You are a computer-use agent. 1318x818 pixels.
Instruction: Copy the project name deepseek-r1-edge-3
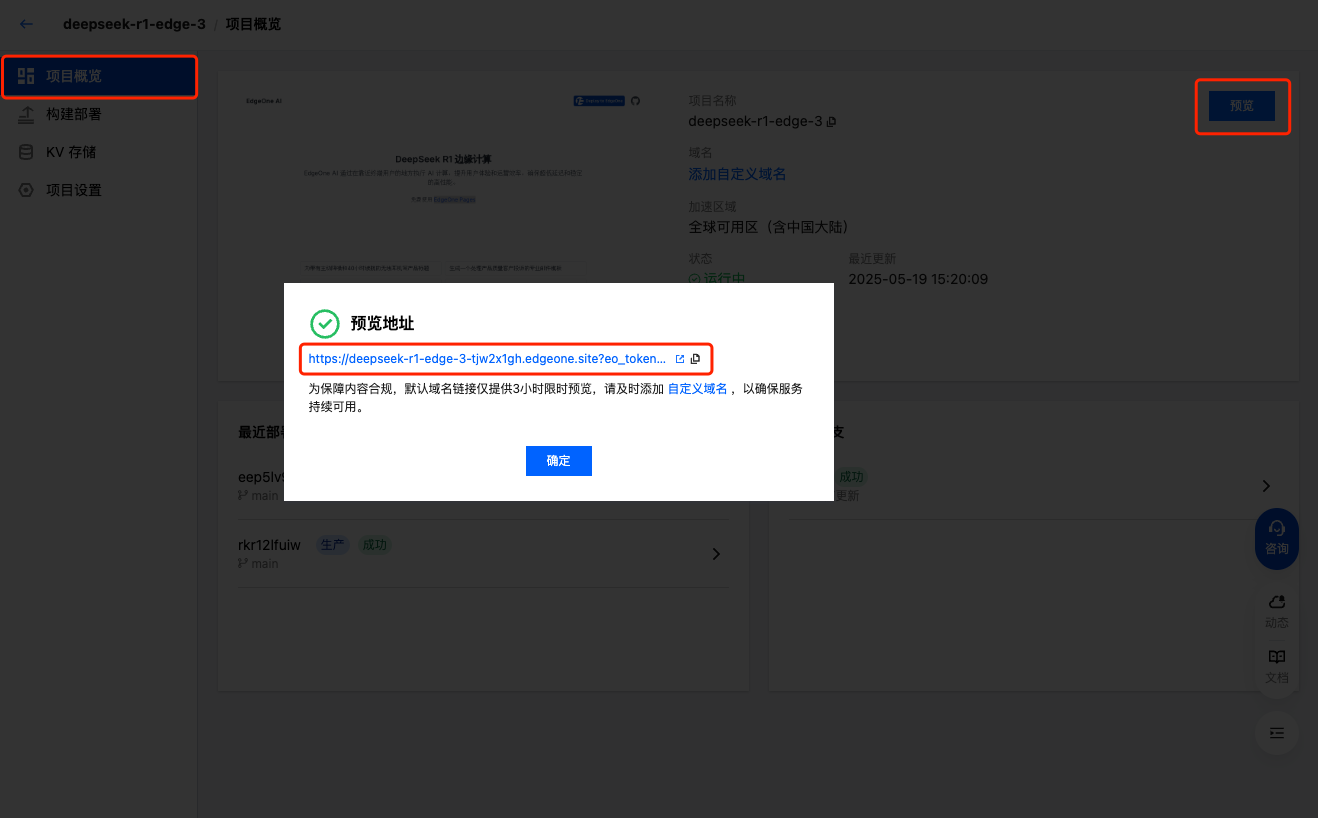[831, 122]
